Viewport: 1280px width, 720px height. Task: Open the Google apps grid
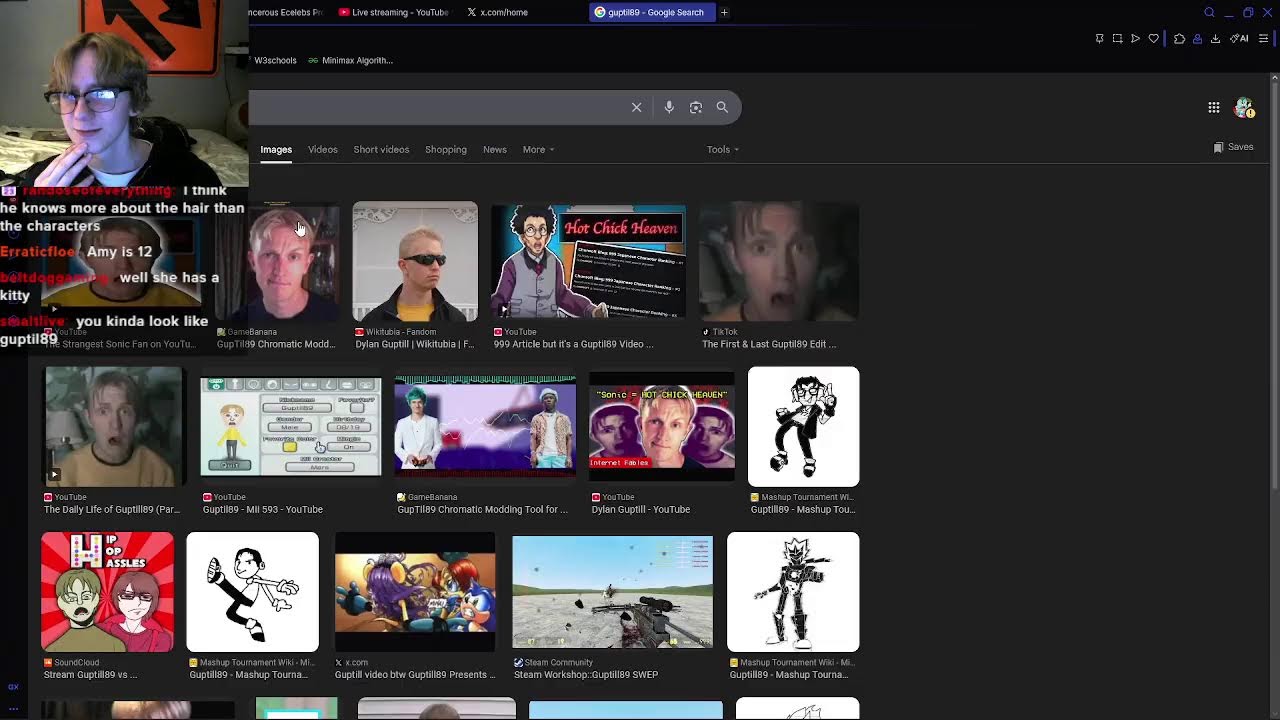pyautogui.click(x=1213, y=107)
